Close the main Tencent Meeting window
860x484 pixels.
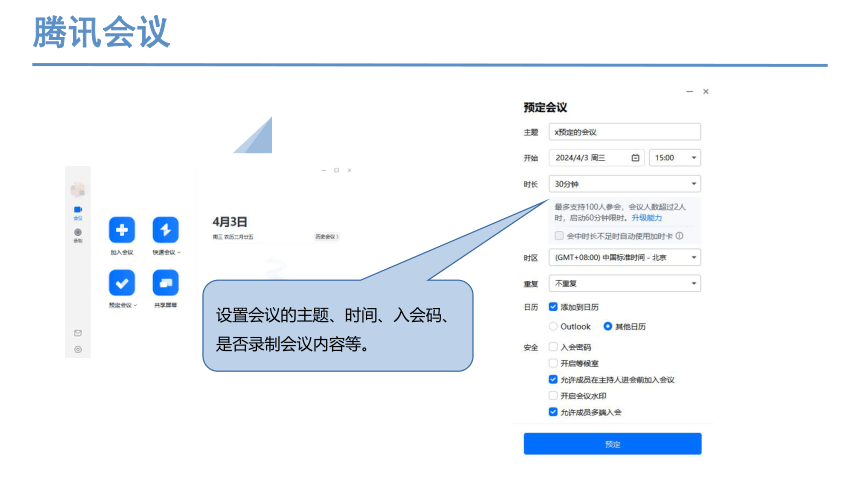pyautogui.click(x=349, y=170)
